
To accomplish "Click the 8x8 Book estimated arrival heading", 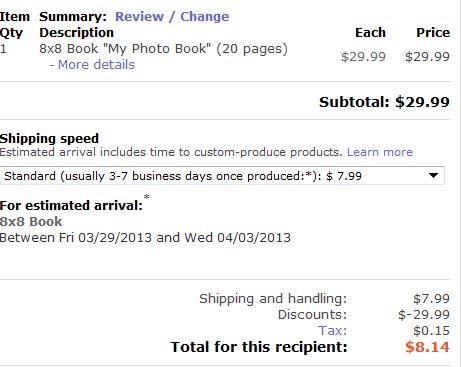I will [31, 222].
